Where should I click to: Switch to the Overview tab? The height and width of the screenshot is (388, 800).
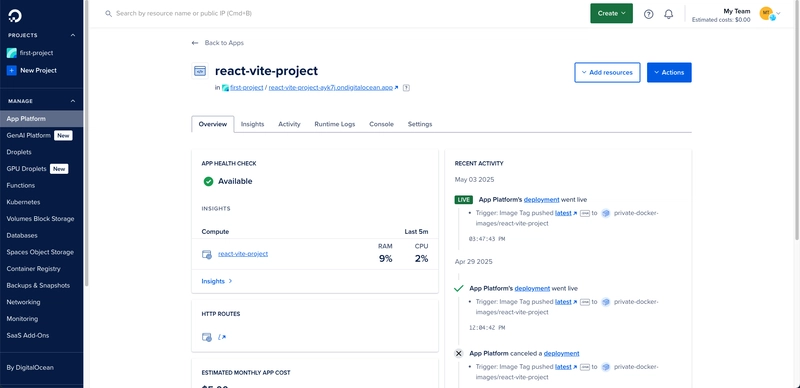213,124
